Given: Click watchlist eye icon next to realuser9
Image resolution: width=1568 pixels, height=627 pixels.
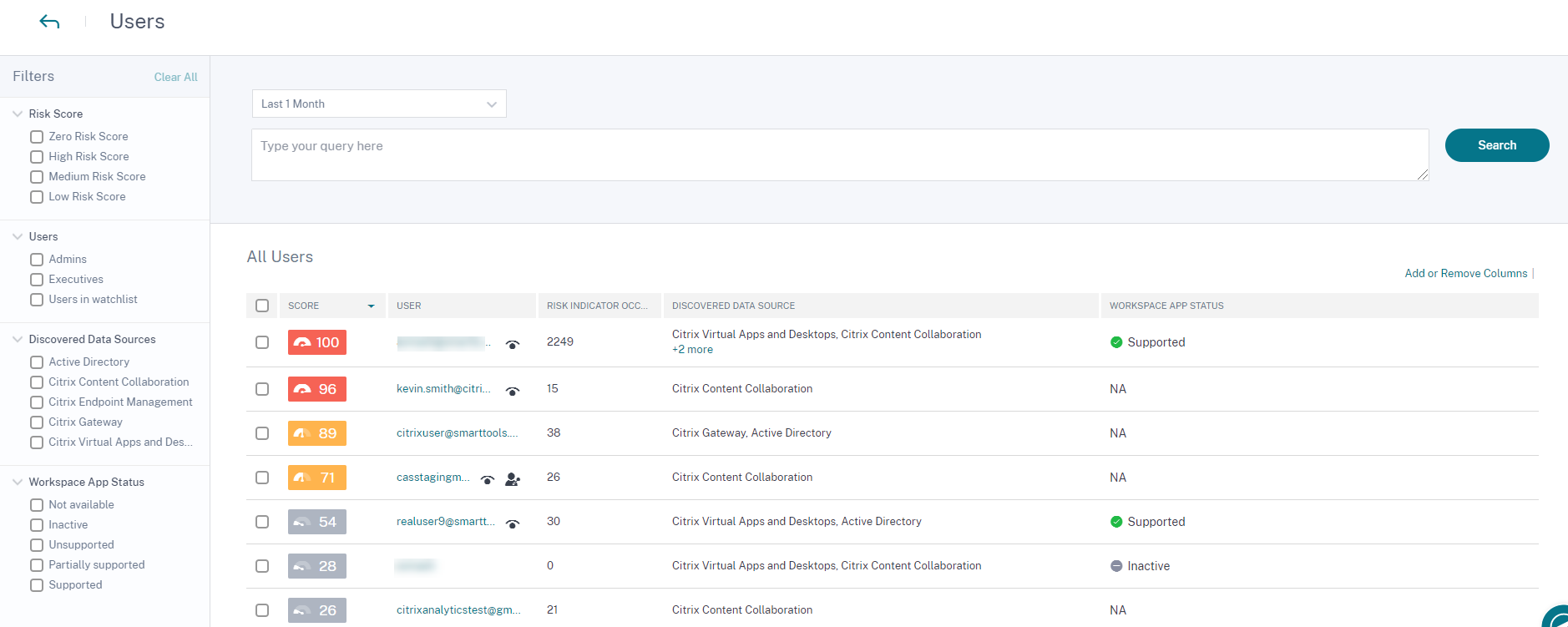Looking at the screenshot, I should [x=513, y=524].
